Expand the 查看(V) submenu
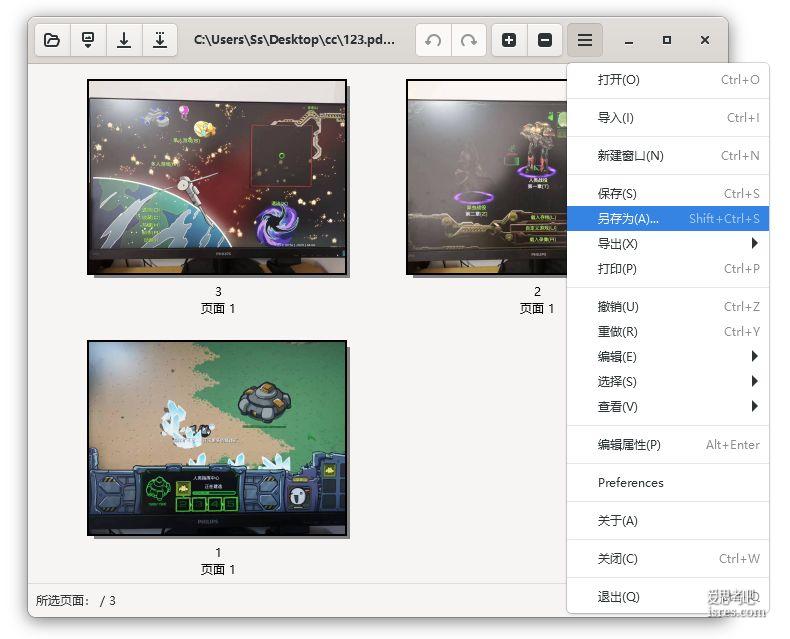The width and height of the screenshot is (790, 639). point(668,407)
